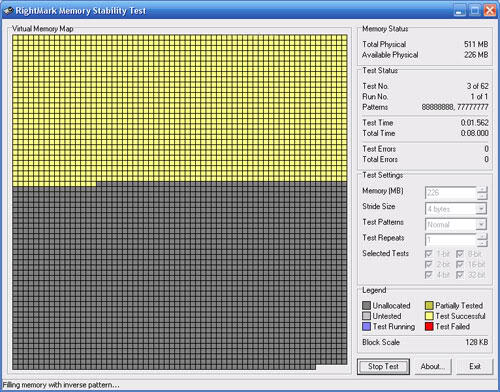Click the Exit button

coord(475,367)
